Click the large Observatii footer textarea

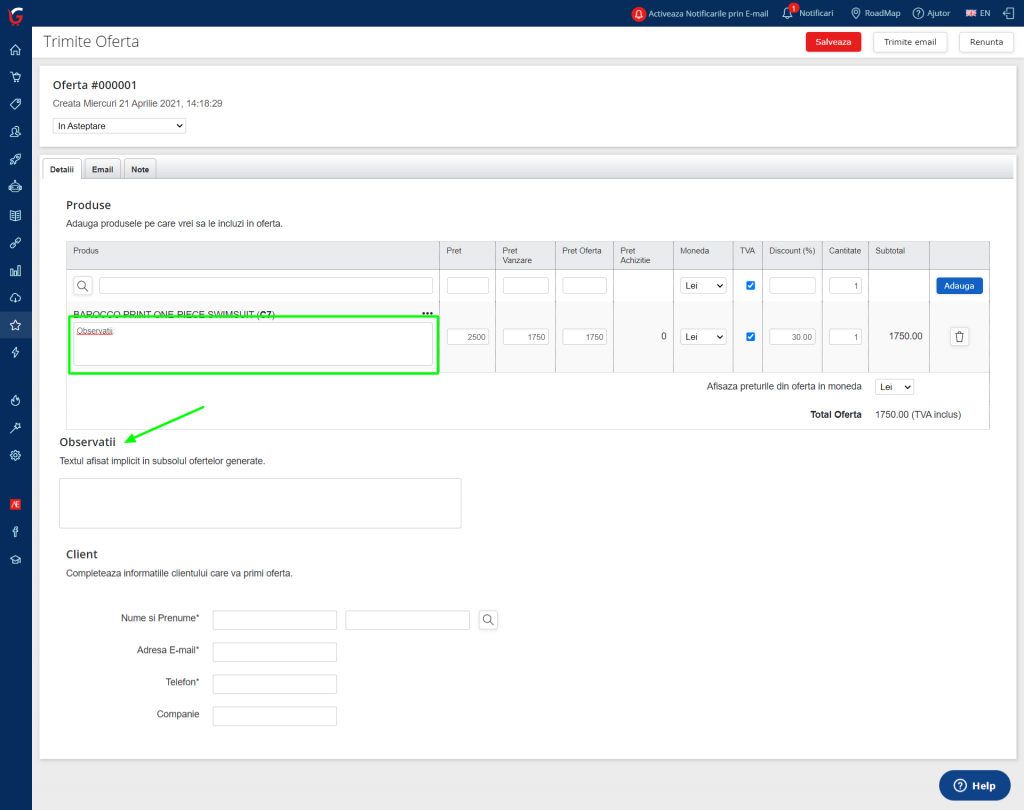point(260,503)
